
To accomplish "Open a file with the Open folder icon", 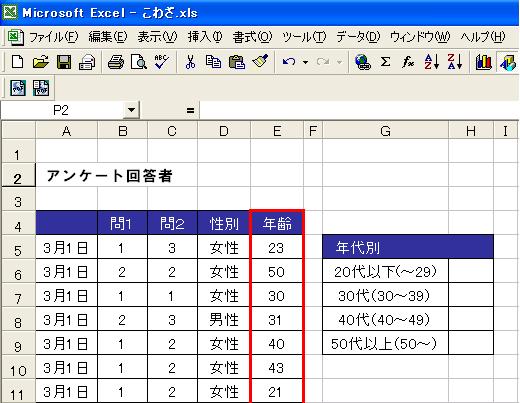I will click(41, 62).
